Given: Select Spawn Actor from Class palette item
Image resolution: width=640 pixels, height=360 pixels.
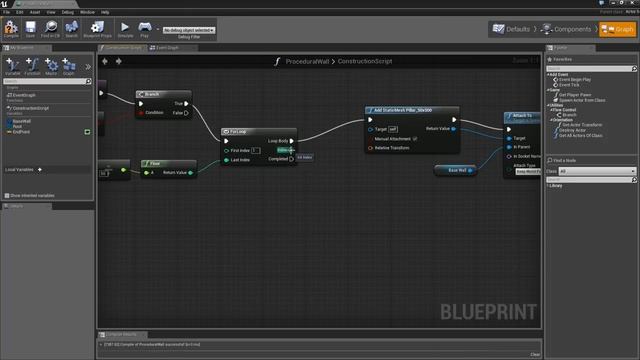Looking at the screenshot, I should [x=579, y=100].
